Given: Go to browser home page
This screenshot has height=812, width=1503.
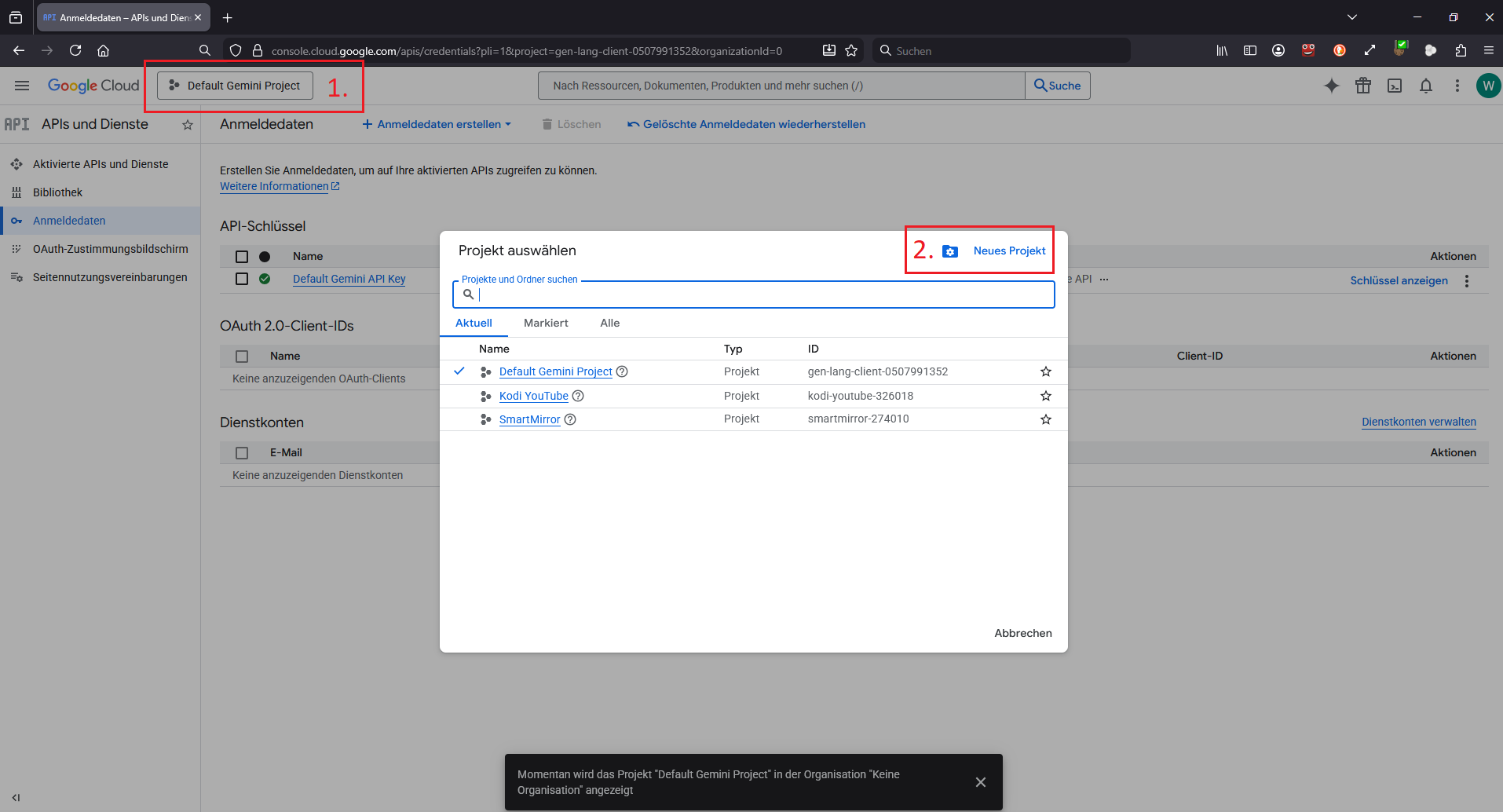Looking at the screenshot, I should pos(103,50).
